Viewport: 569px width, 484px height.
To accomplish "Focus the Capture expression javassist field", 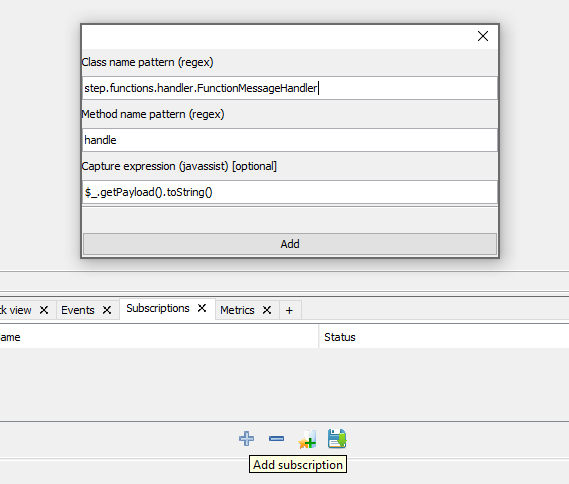I will 290,192.
